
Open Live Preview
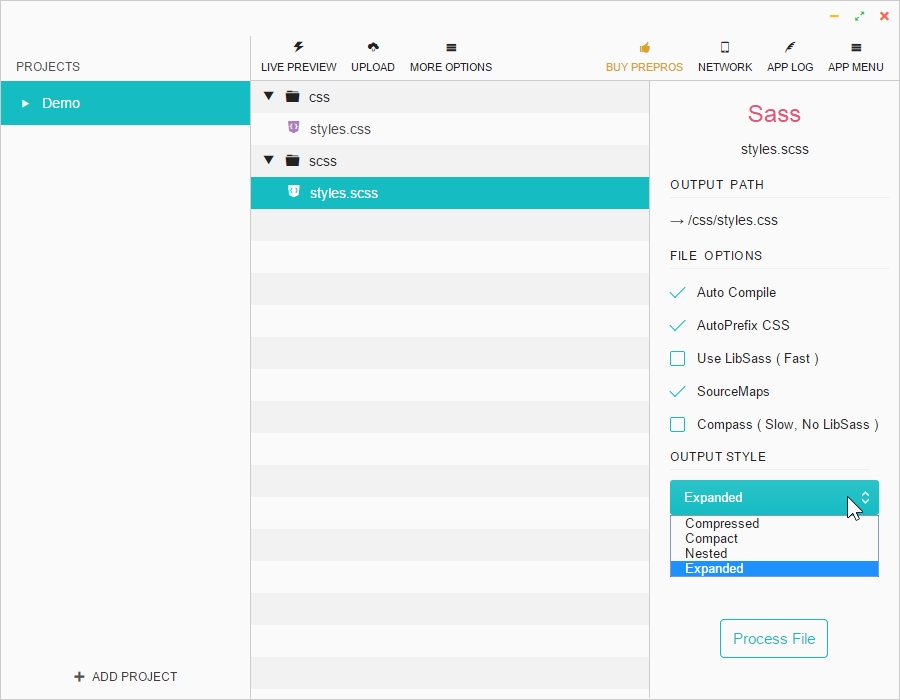coord(298,55)
